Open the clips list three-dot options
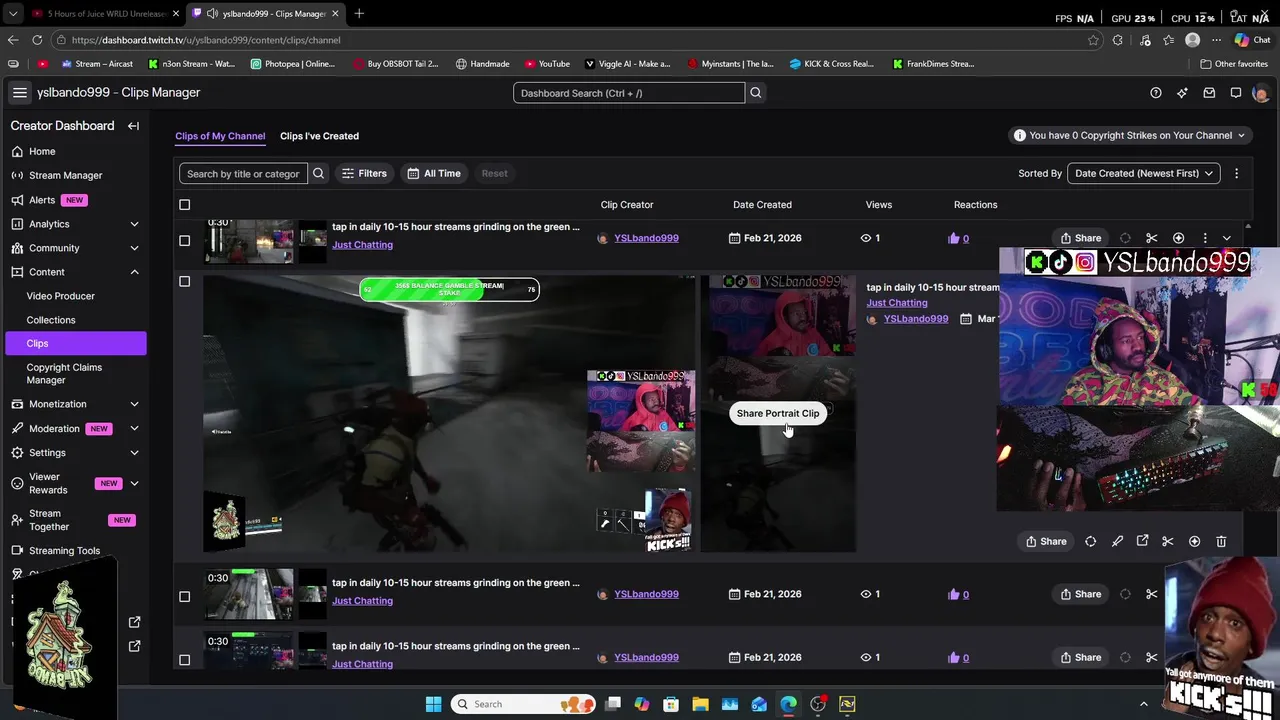 coord(1236,173)
